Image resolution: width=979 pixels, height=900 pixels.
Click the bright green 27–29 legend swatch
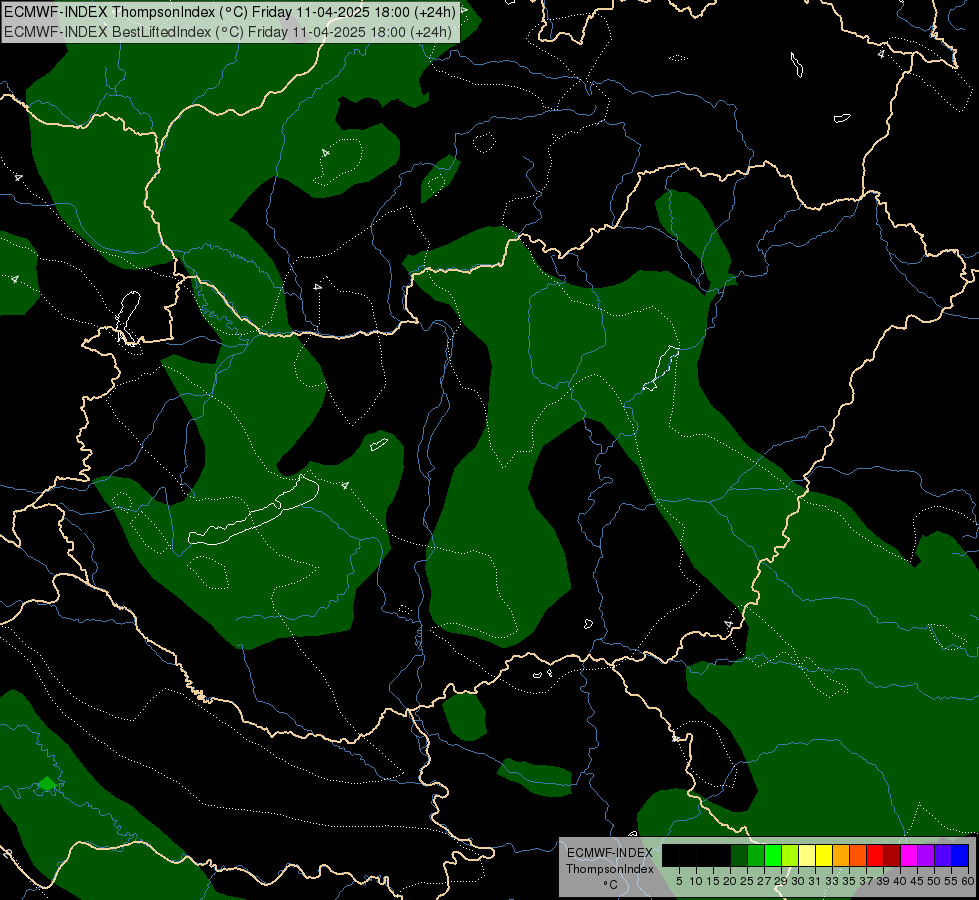773,855
